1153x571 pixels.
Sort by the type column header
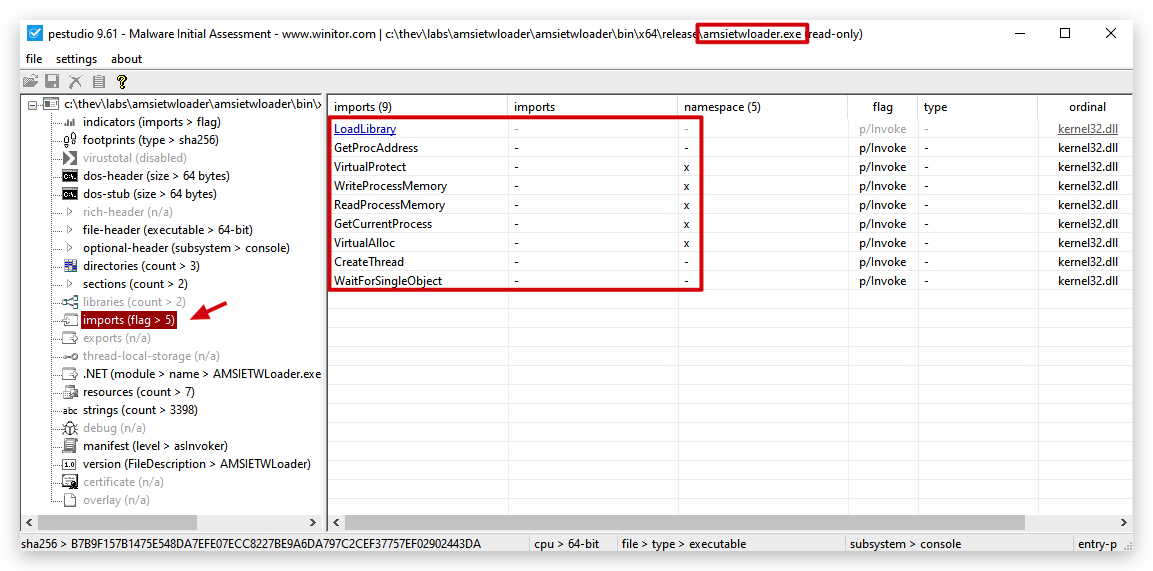(x=977, y=107)
